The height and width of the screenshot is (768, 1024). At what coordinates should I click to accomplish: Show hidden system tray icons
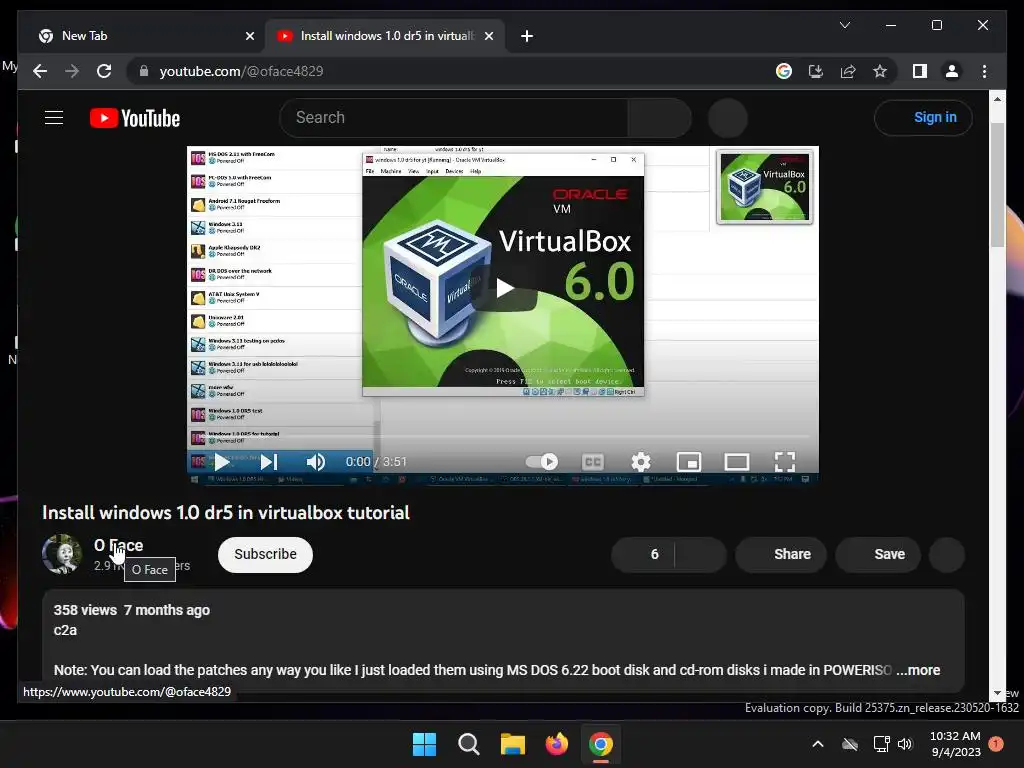point(817,744)
